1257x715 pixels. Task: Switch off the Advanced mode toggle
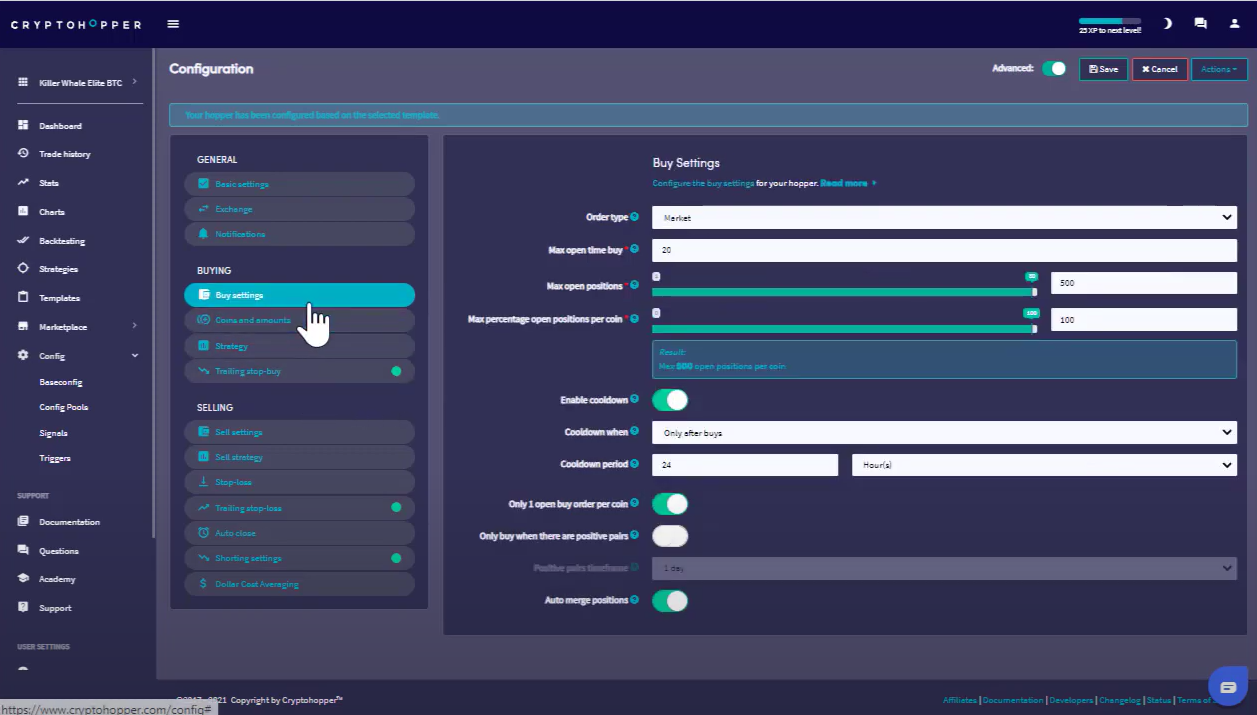(x=1054, y=69)
